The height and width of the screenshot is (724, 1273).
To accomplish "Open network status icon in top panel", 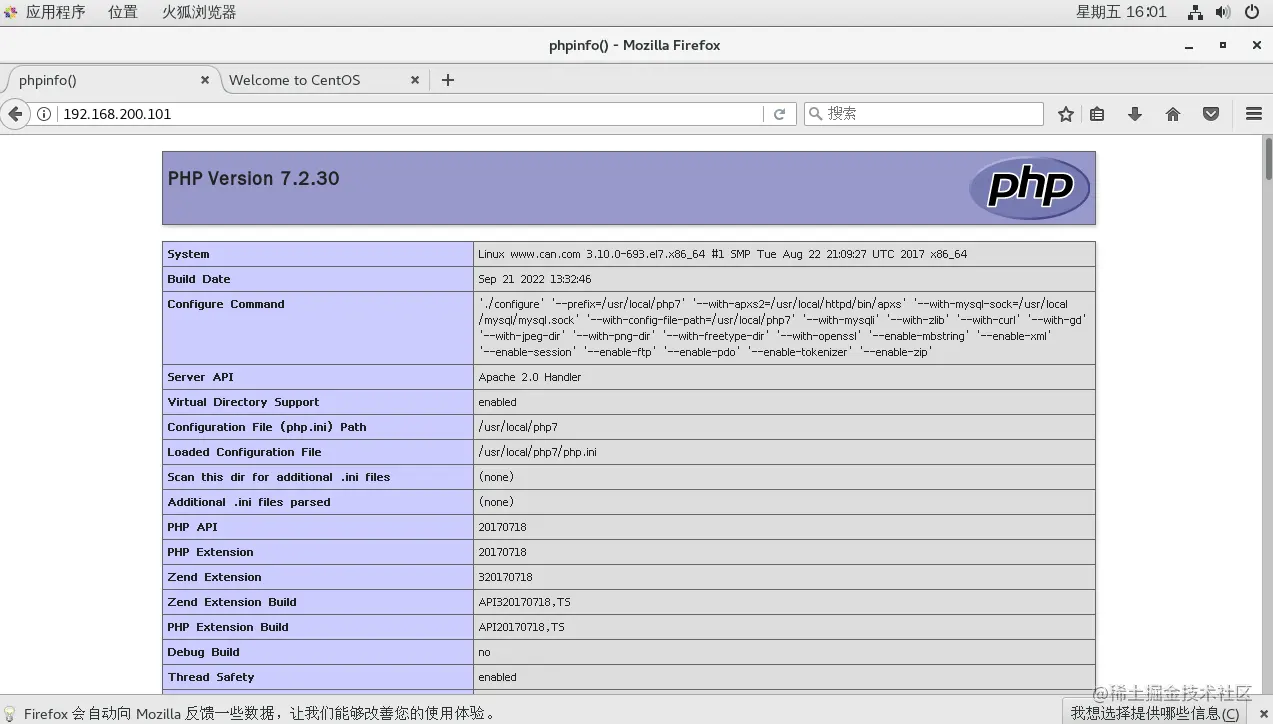I will click(1195, 12).
